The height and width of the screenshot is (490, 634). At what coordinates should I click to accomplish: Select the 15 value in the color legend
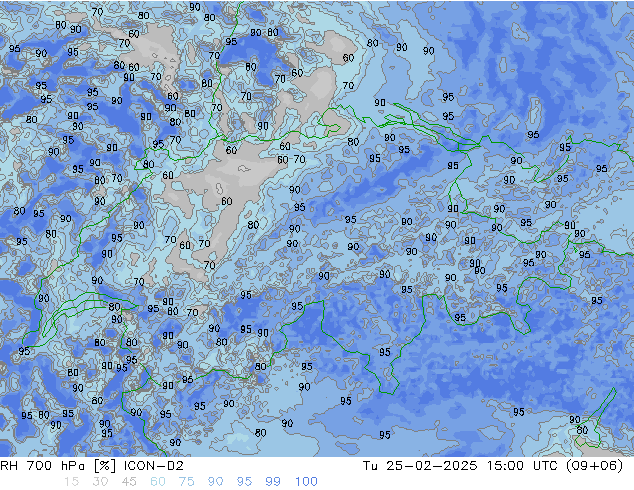click(71, 482)
